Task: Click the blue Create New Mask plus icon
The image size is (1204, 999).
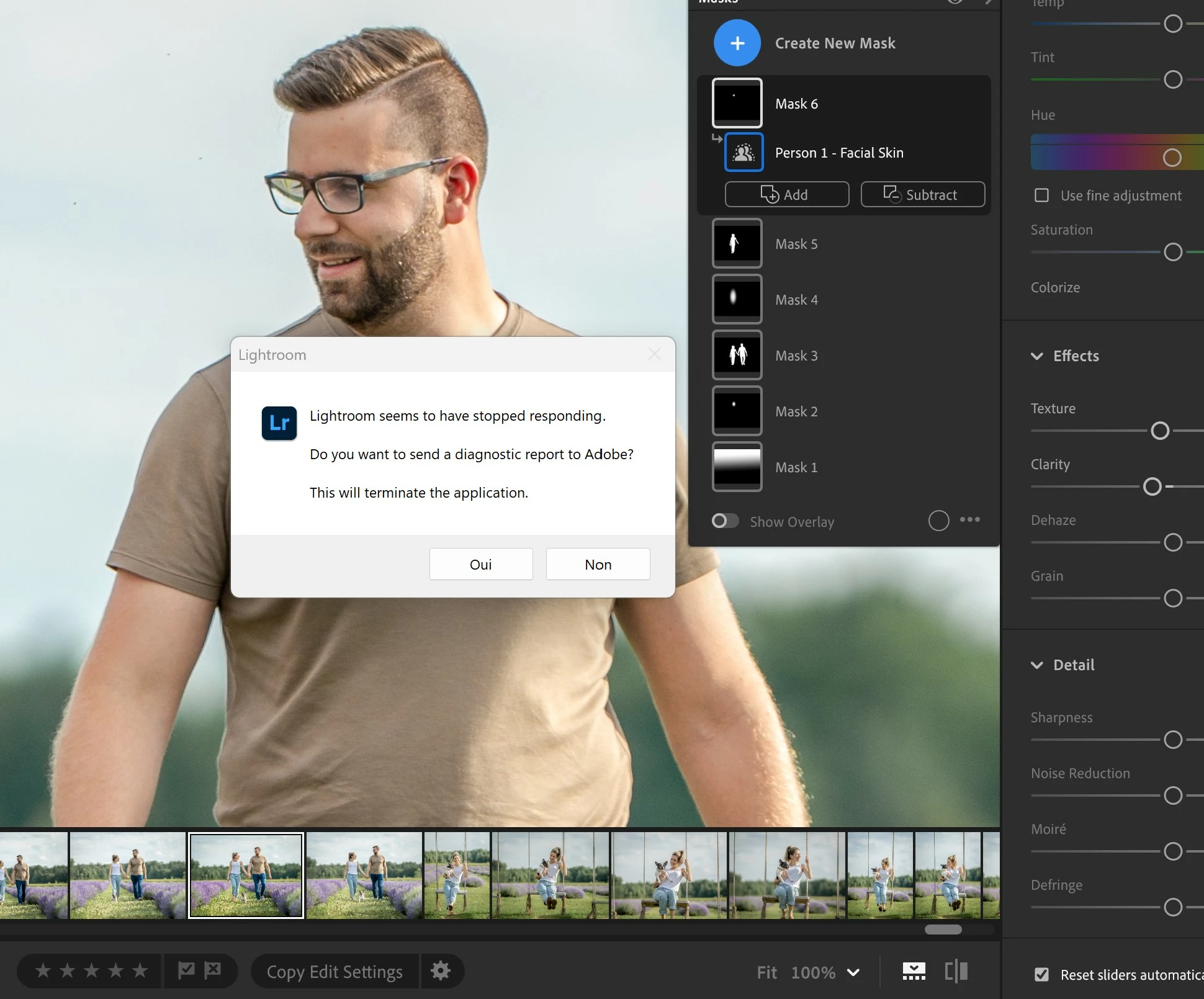Action: pos(737,43)
